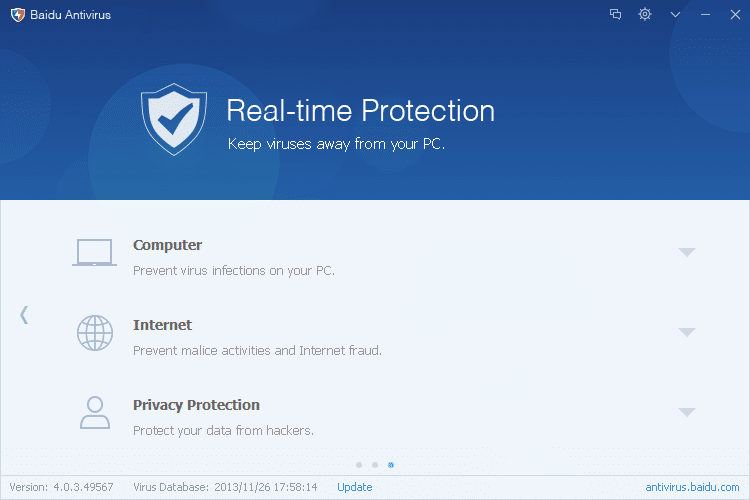Select the third active page dot
The width and height of the screenshot is (750, 500).
391,465
